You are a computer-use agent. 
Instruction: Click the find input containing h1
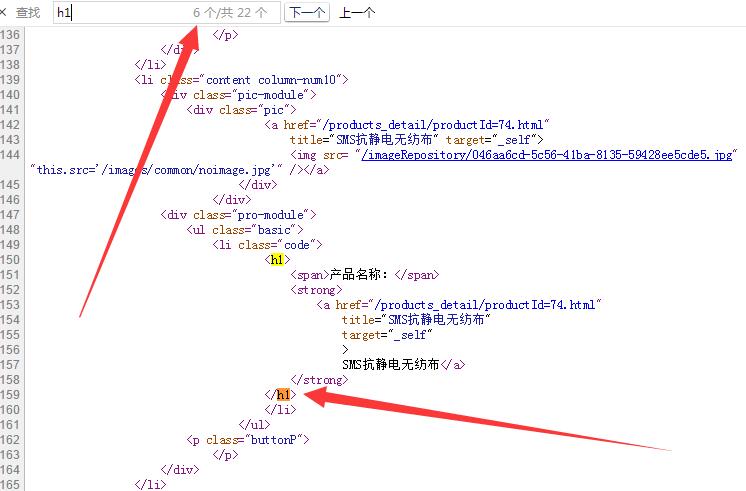click(167, 12)
